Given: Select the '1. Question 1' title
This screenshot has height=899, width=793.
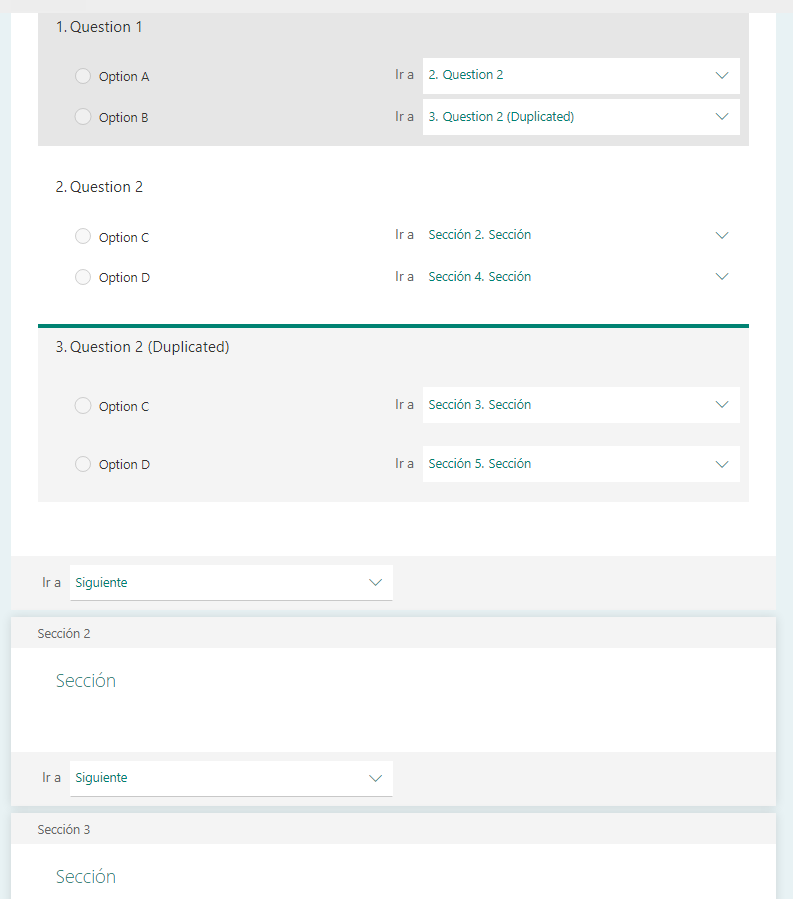Looking at the screenshot, I should (x=99, y=27).
